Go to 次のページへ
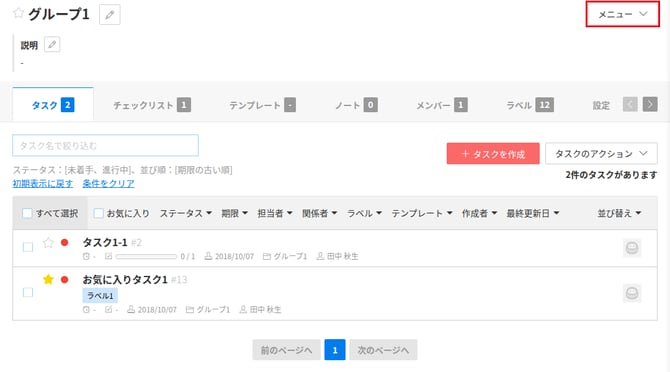This screenshot has width=670, height=372. click(x=383, y=350)
